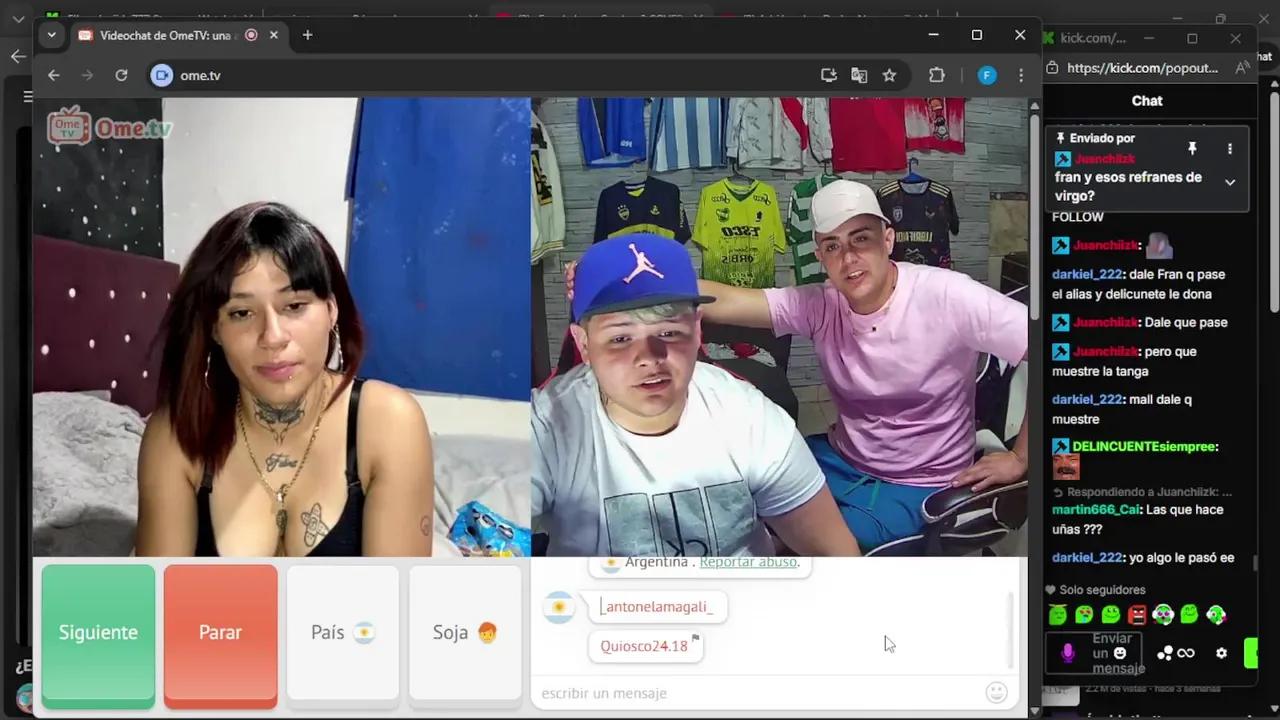Click the cast icon in Chrome toolbar
Screen dimensions: 1280x720
pyautogui.click(x=828, y=75)
